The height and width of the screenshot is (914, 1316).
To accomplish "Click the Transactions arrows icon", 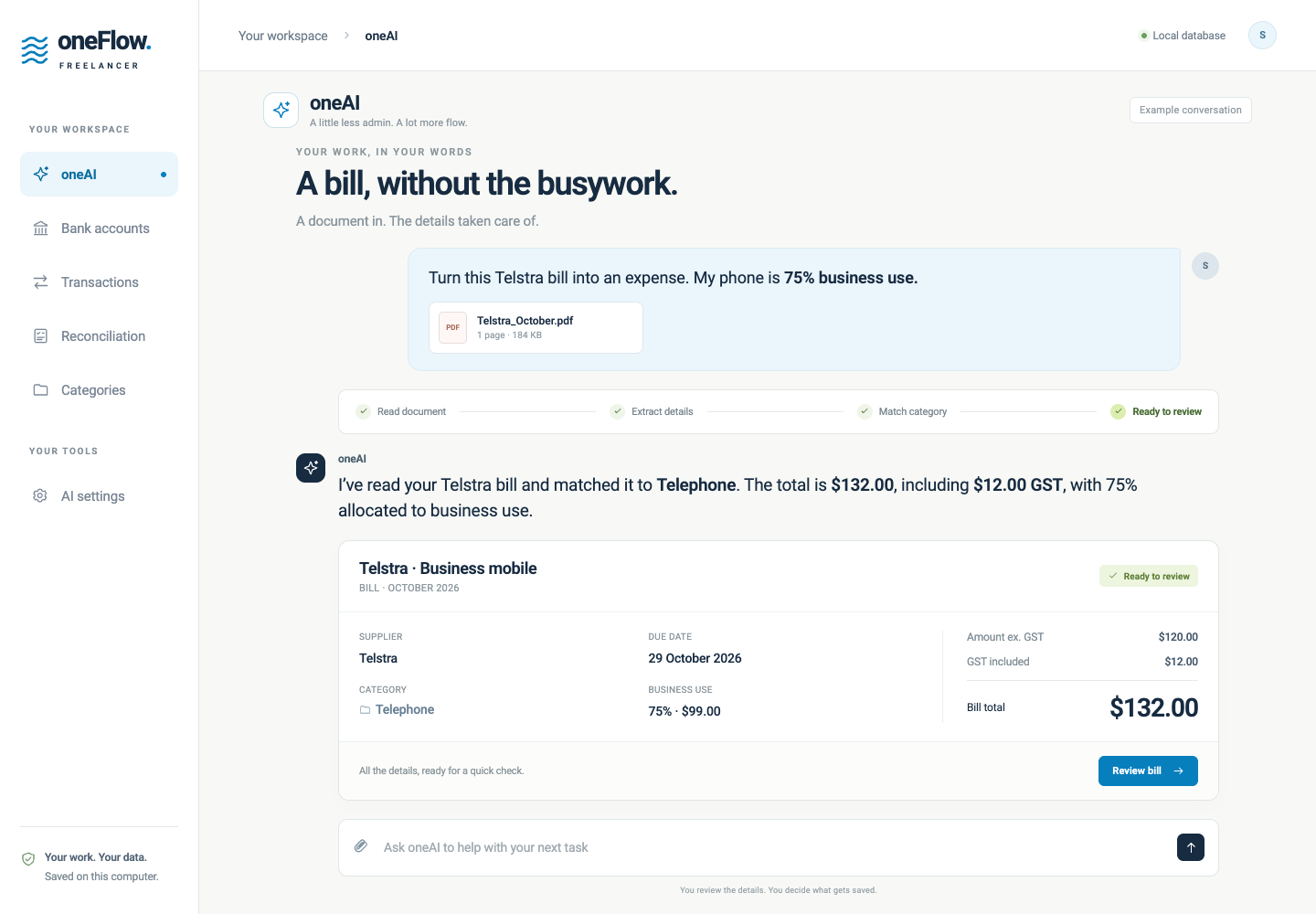I will point(41,282).
